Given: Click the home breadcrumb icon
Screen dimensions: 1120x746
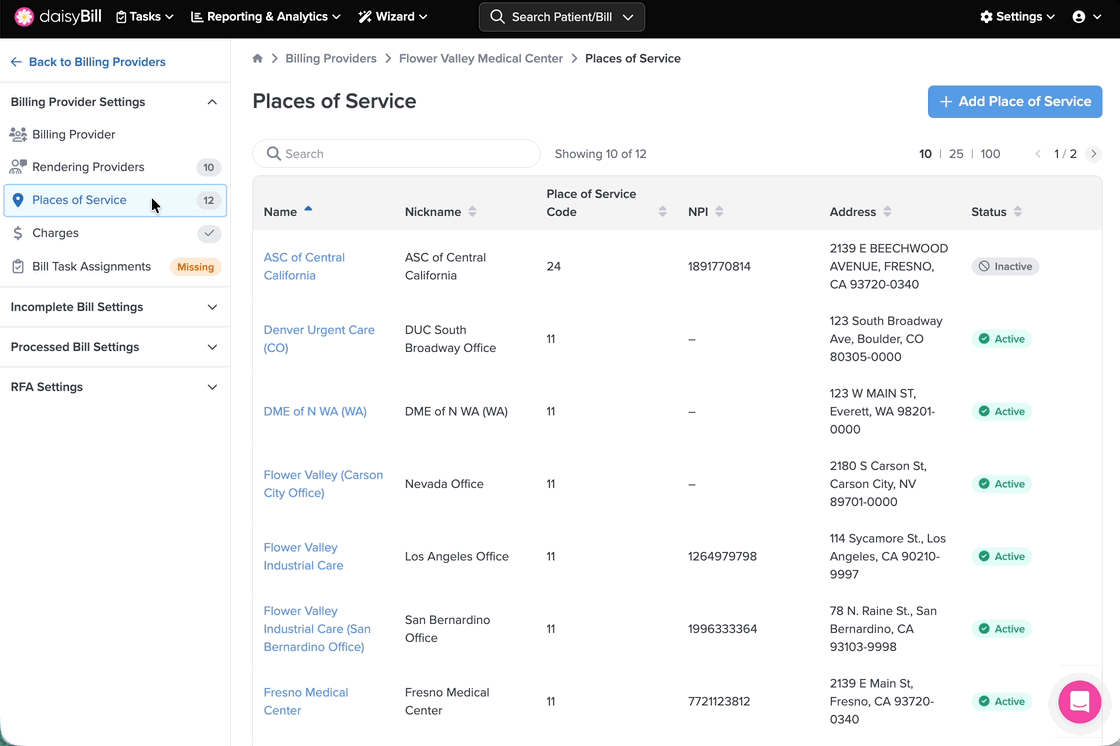Looking at the screenshot, I should (258, 59).
